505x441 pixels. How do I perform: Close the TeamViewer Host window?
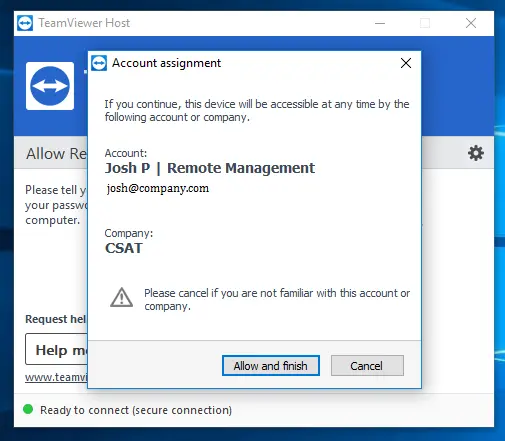tap(471, 23)
